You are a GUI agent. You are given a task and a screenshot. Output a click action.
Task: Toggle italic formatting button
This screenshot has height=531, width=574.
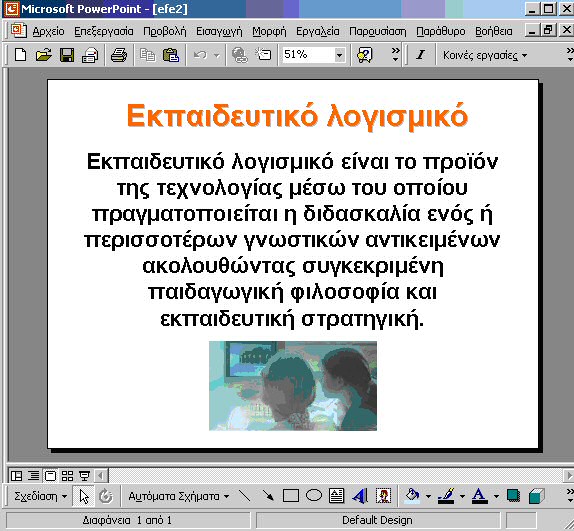pos(420,55)
